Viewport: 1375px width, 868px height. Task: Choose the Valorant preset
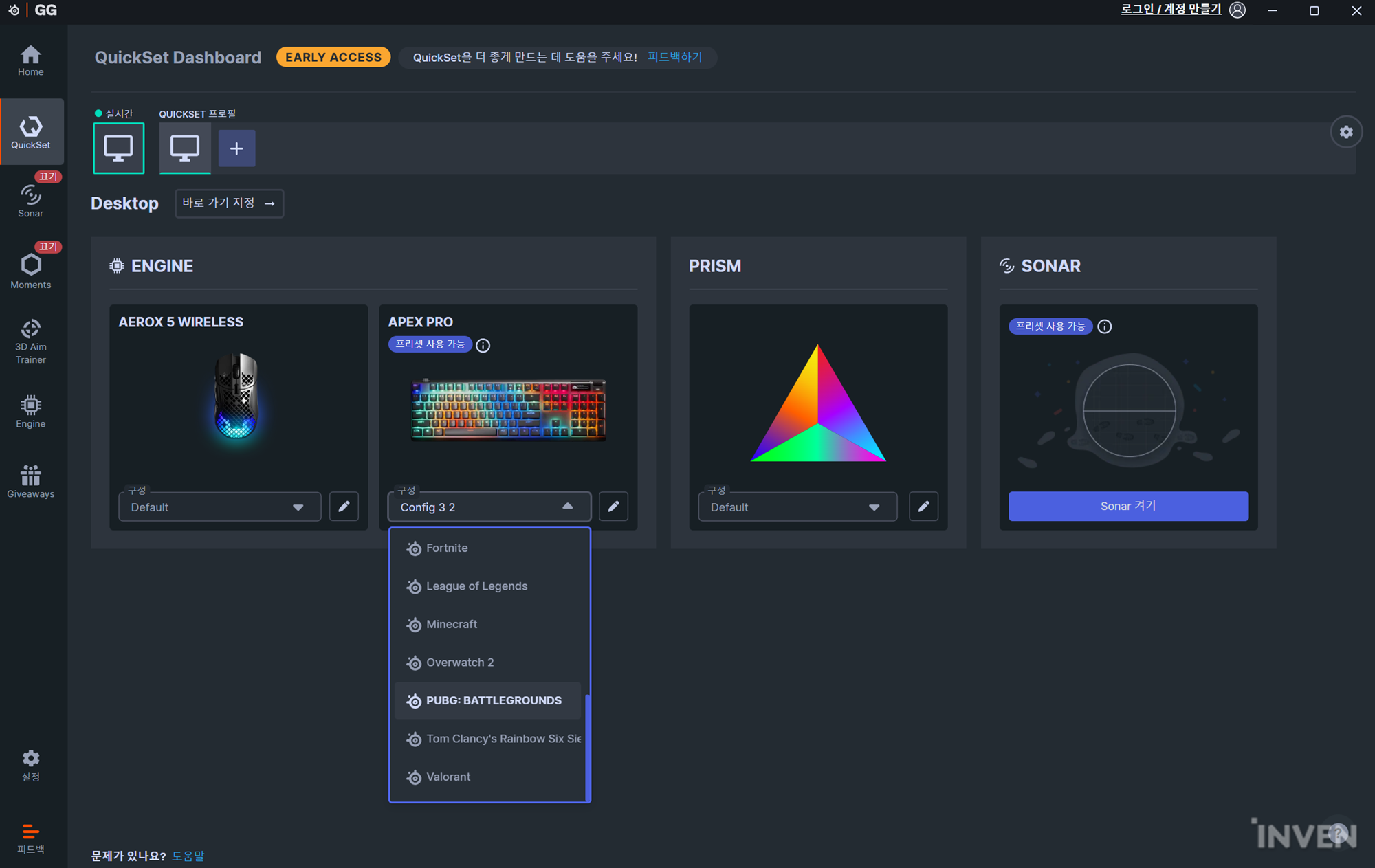[488, 777]
